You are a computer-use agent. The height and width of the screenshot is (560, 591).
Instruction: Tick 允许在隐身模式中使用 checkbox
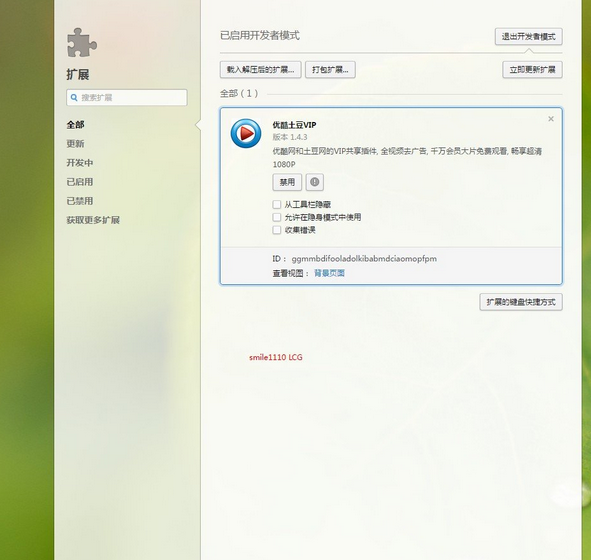tap(277, 217)
